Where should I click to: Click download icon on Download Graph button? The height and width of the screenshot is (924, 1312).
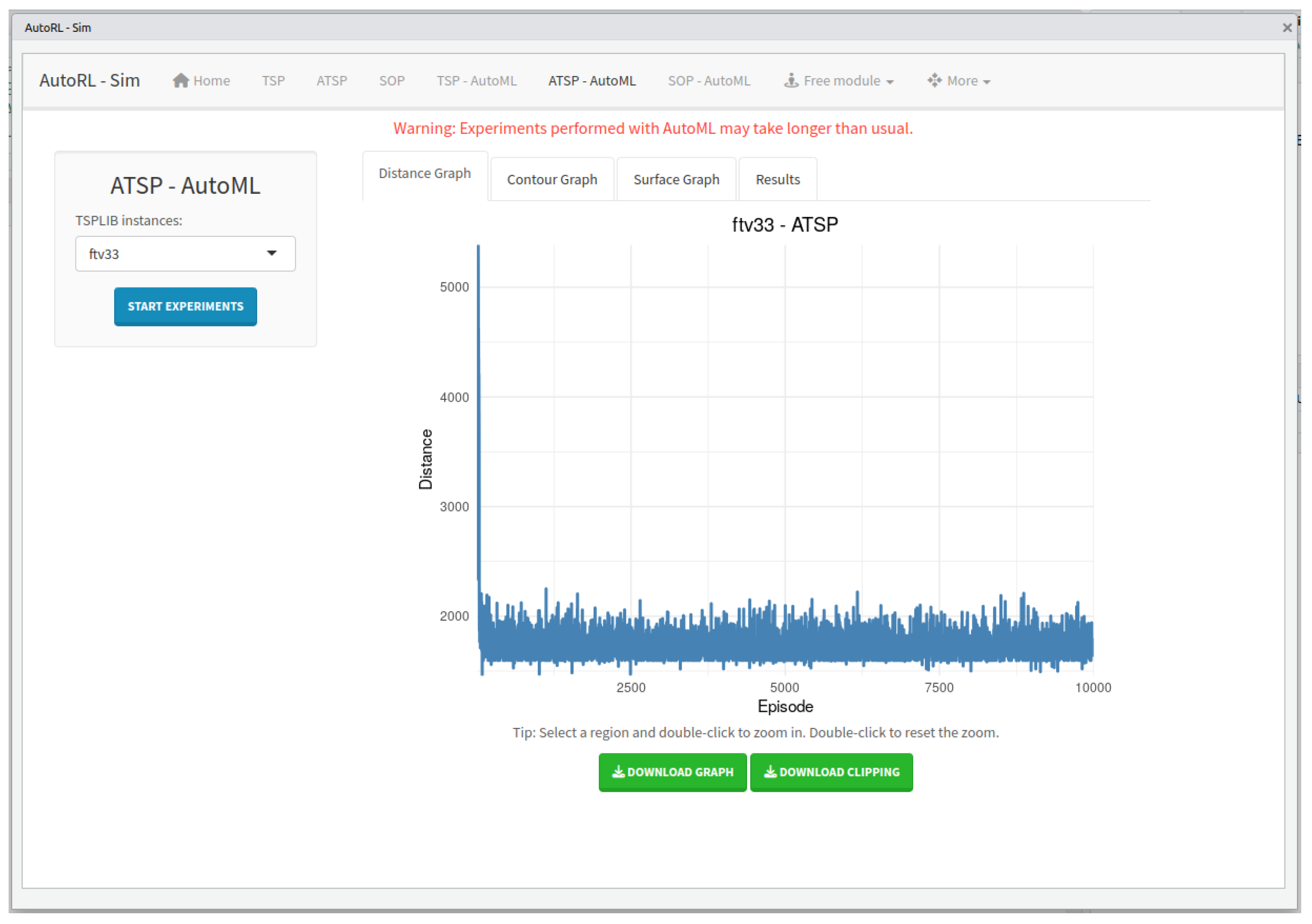(618, 772)
